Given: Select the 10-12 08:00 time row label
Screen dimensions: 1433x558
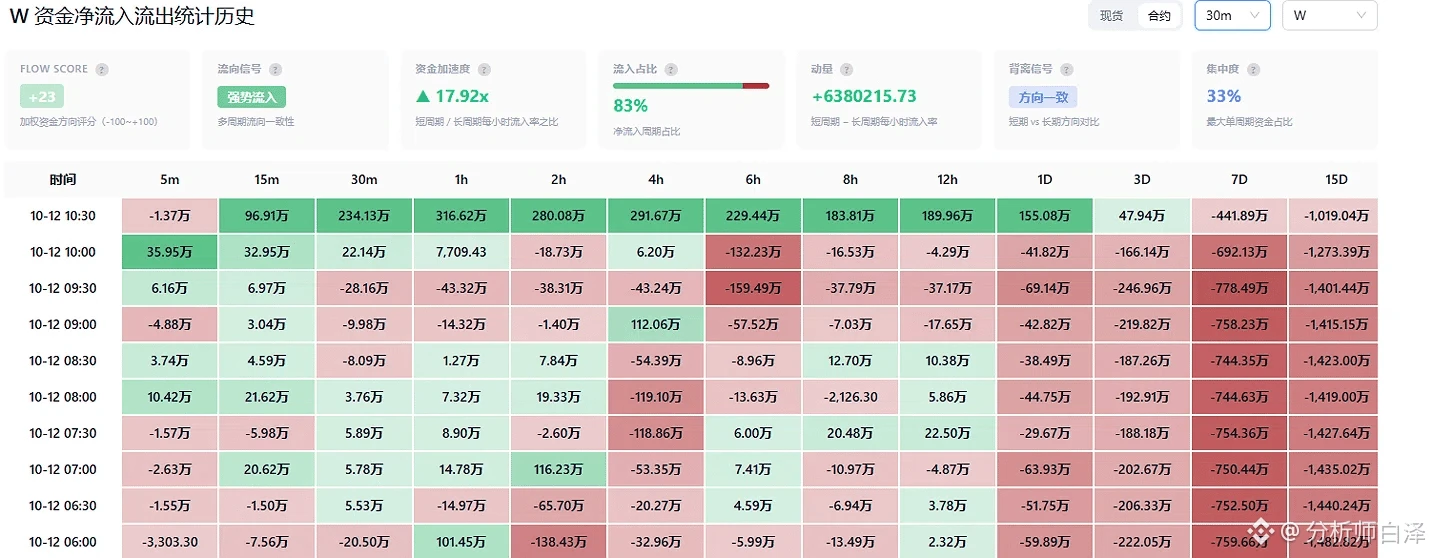Looking at the screenshot, I should pyautogui.click(x=63, y=397).
